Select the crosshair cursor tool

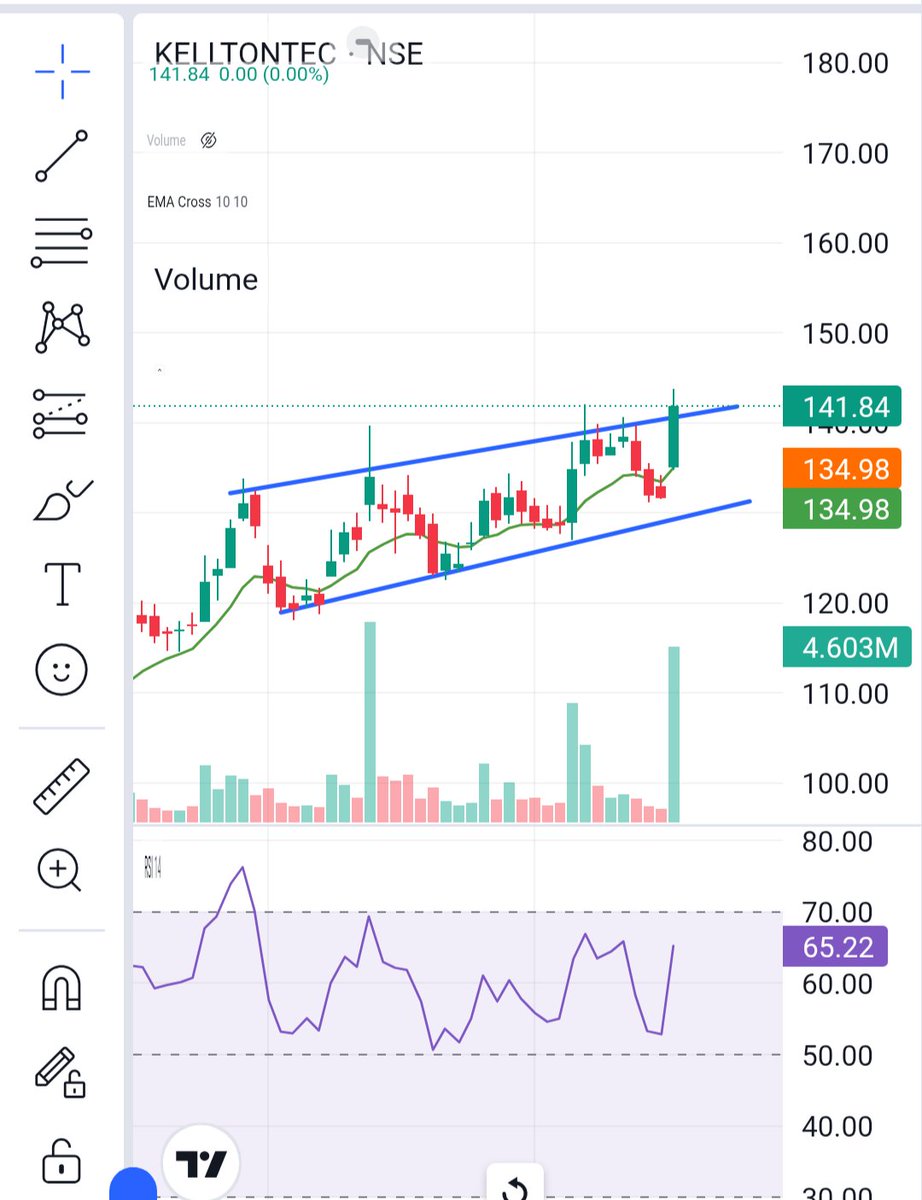[x=63, y=71]
